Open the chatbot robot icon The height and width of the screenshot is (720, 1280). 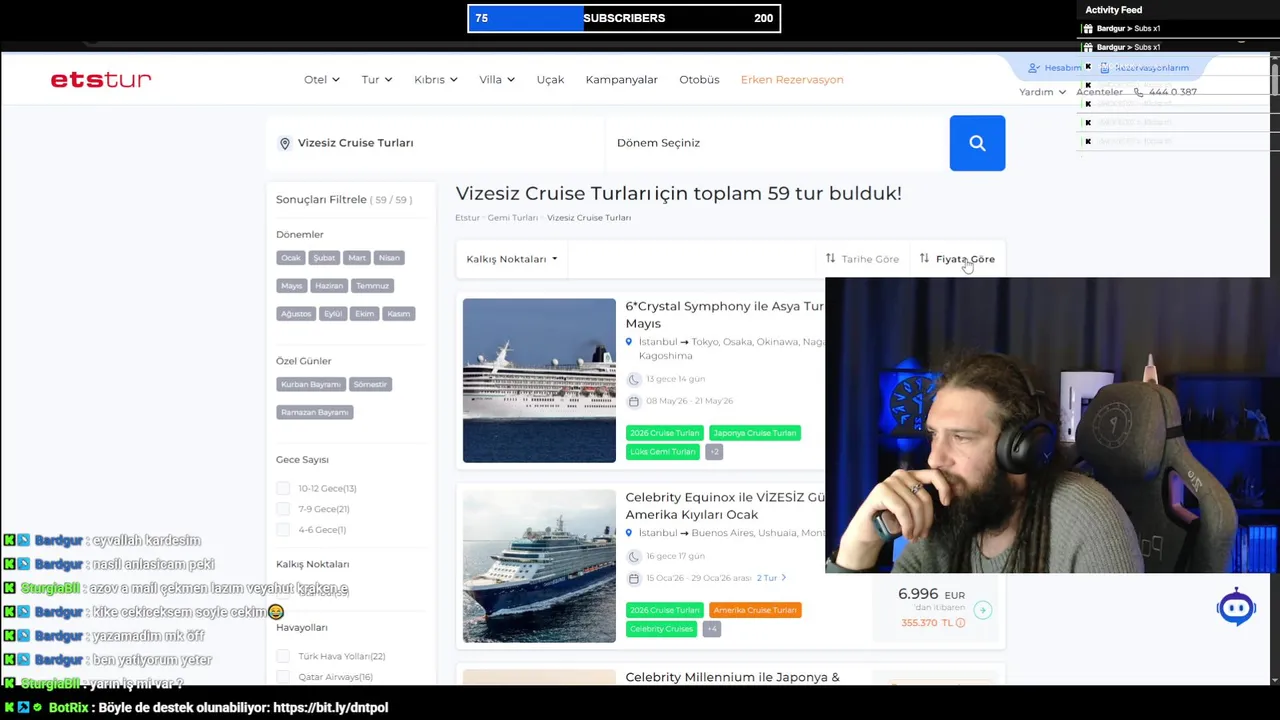[1237, 607]
